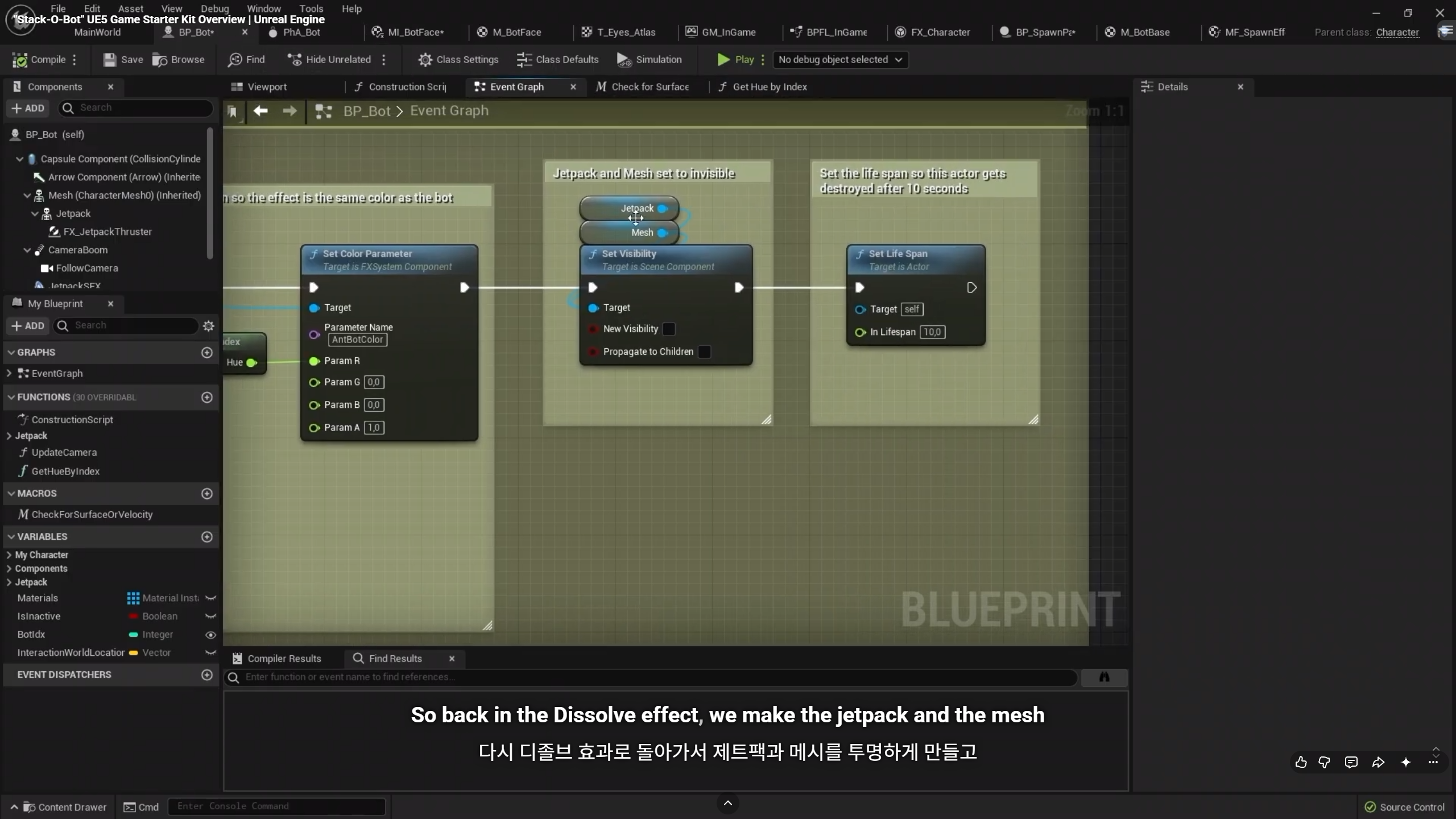This screenshot has height=819, width=1456.
Task: Add a new graph in GRAPHS section
Action: pyautogui.click(x=207, y=353)
